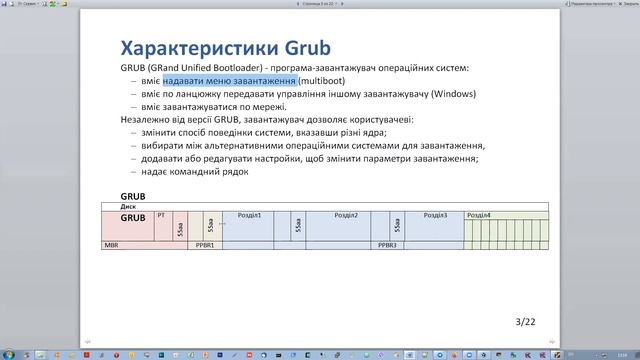
Task: Open the page indicator 'Страница 3 из 22'
Action: (x=320, y=3)
